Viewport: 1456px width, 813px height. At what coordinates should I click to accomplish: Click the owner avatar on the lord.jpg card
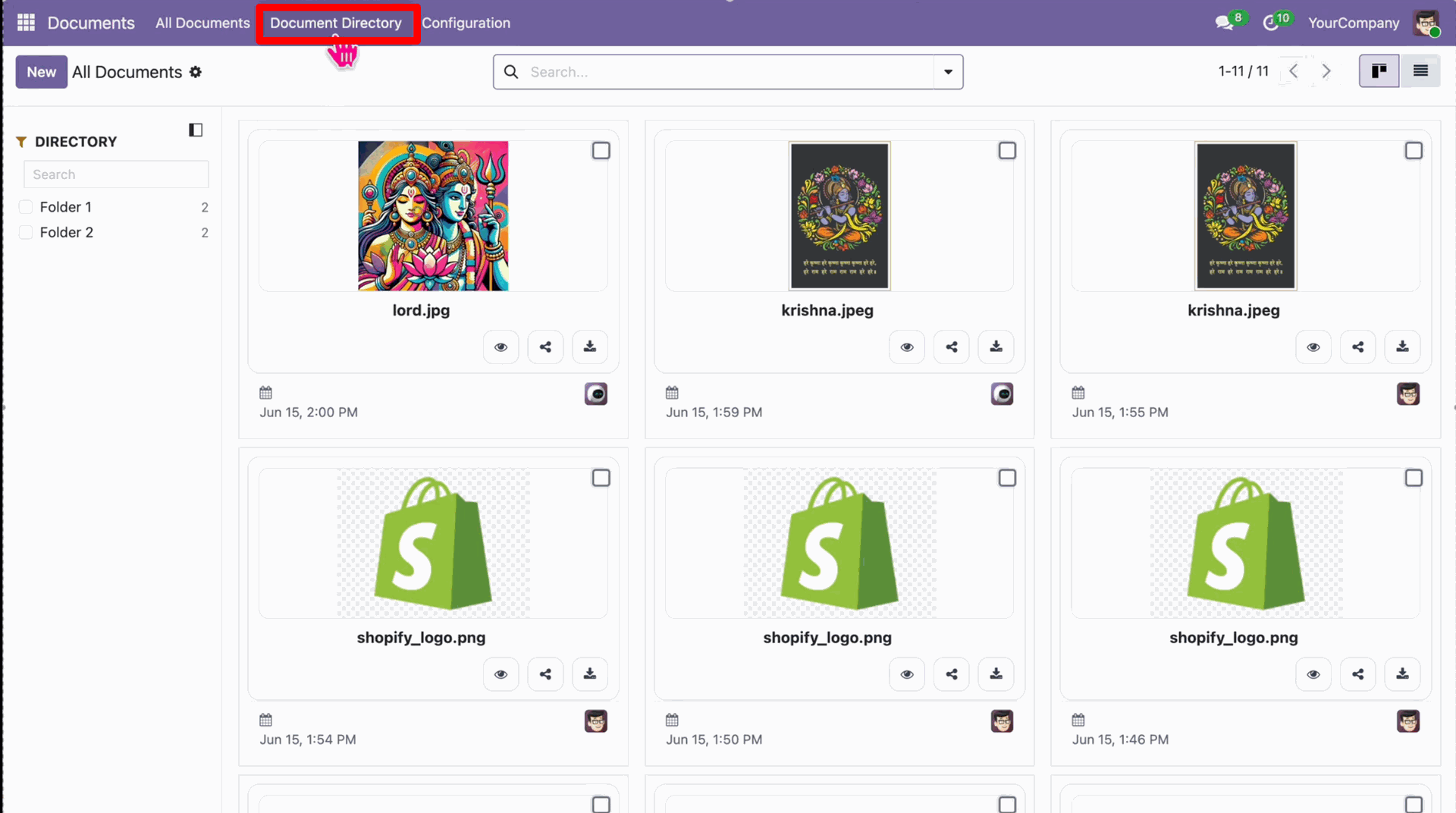[x=596, y=394]
